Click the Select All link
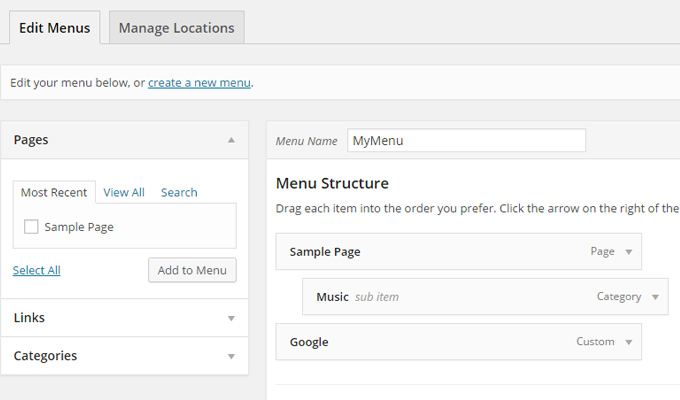 pos(36,270)
